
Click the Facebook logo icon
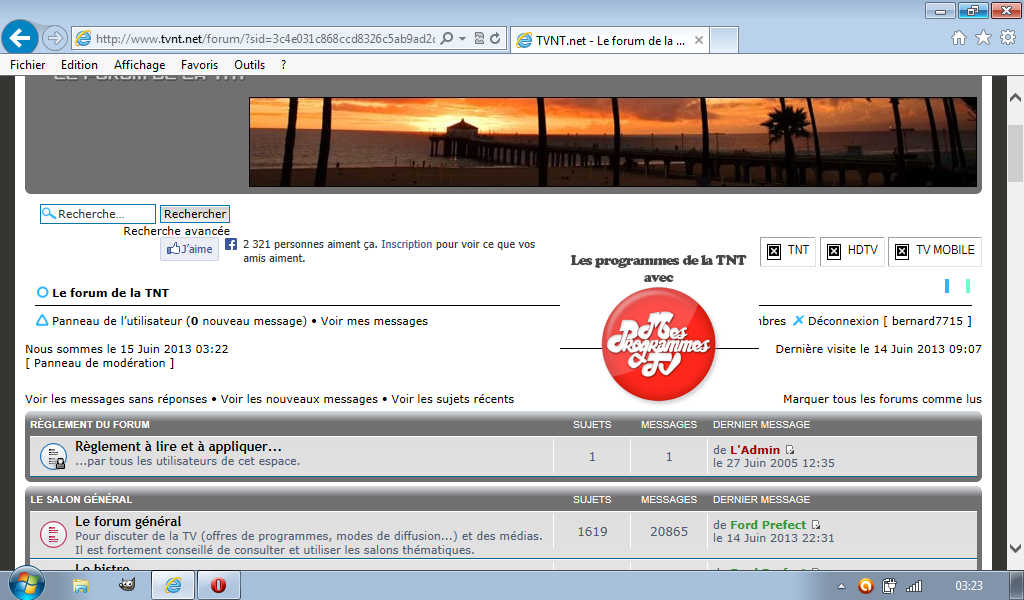click(231, 244)
